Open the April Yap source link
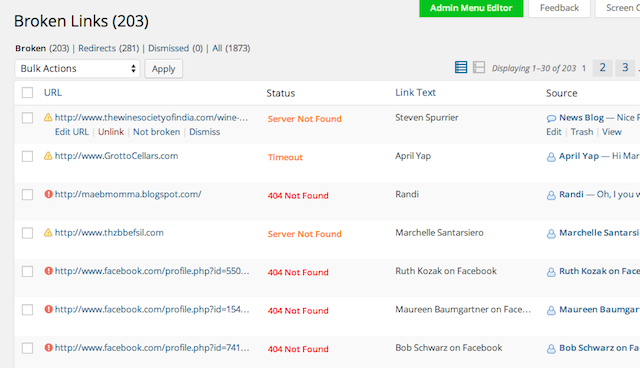This screenshot has width=640, height=368. click(579, 156)
